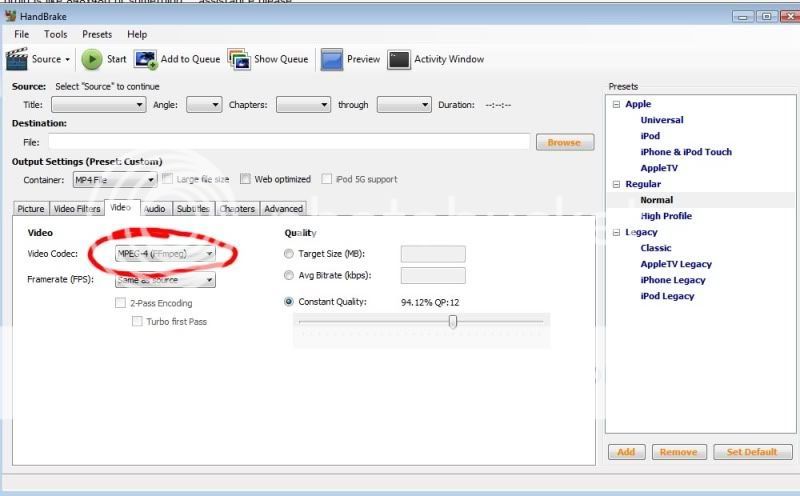Open the Tools menu

pos(56,34)
